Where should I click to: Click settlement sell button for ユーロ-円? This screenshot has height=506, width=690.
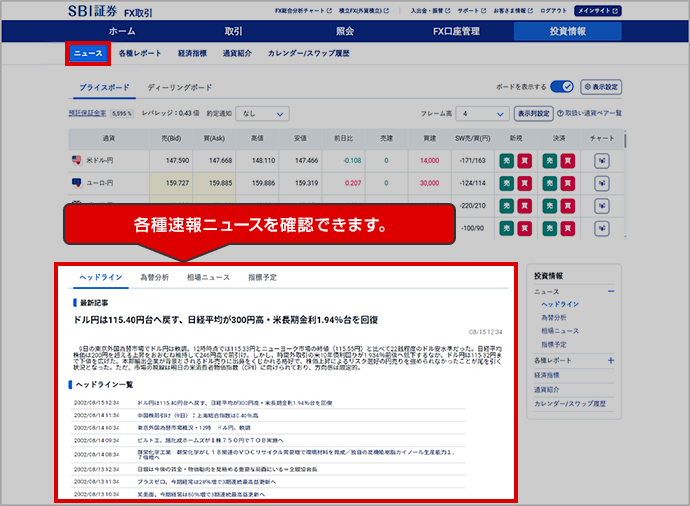pos(550,183)
